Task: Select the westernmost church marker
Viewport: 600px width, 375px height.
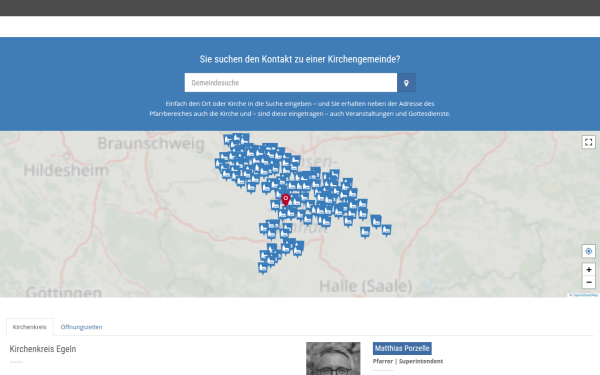Action: [x=218, y=164]
